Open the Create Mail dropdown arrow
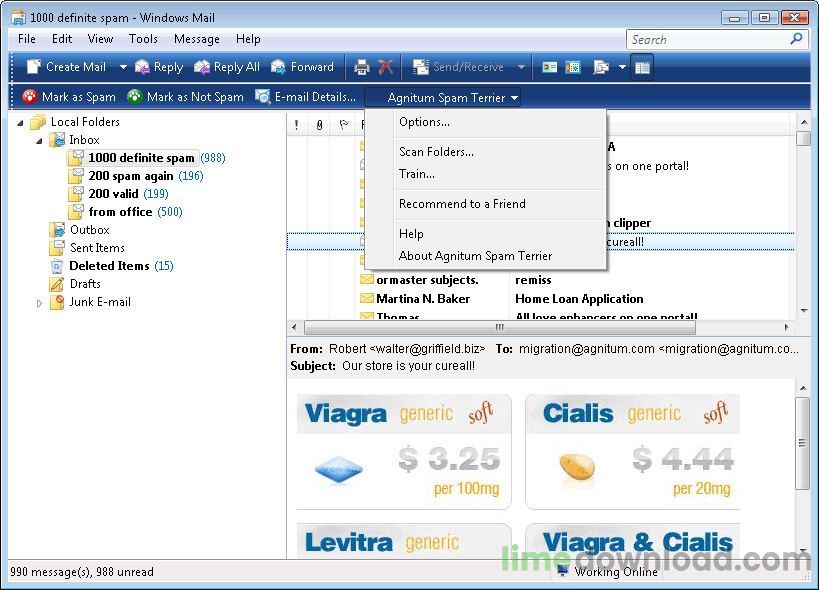The height and width of the screenshot is (590, 819). [x=123, y=67]
